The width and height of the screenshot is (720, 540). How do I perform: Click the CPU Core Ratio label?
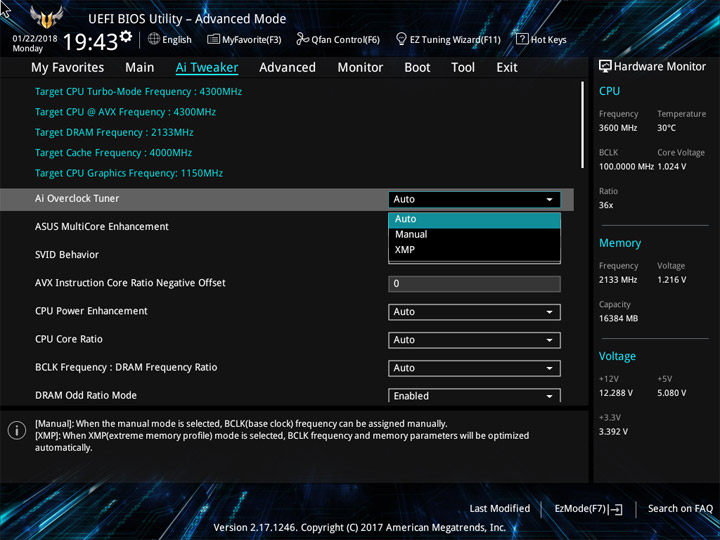tap(69, 339)
